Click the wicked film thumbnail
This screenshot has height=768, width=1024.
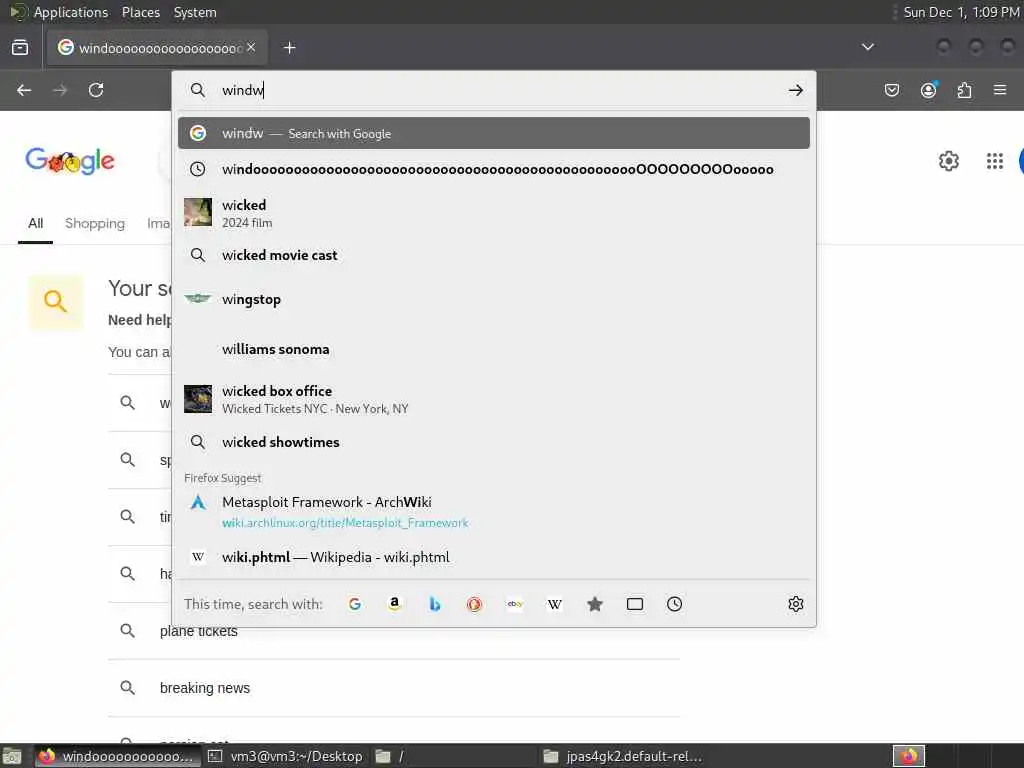coord(198,212)
